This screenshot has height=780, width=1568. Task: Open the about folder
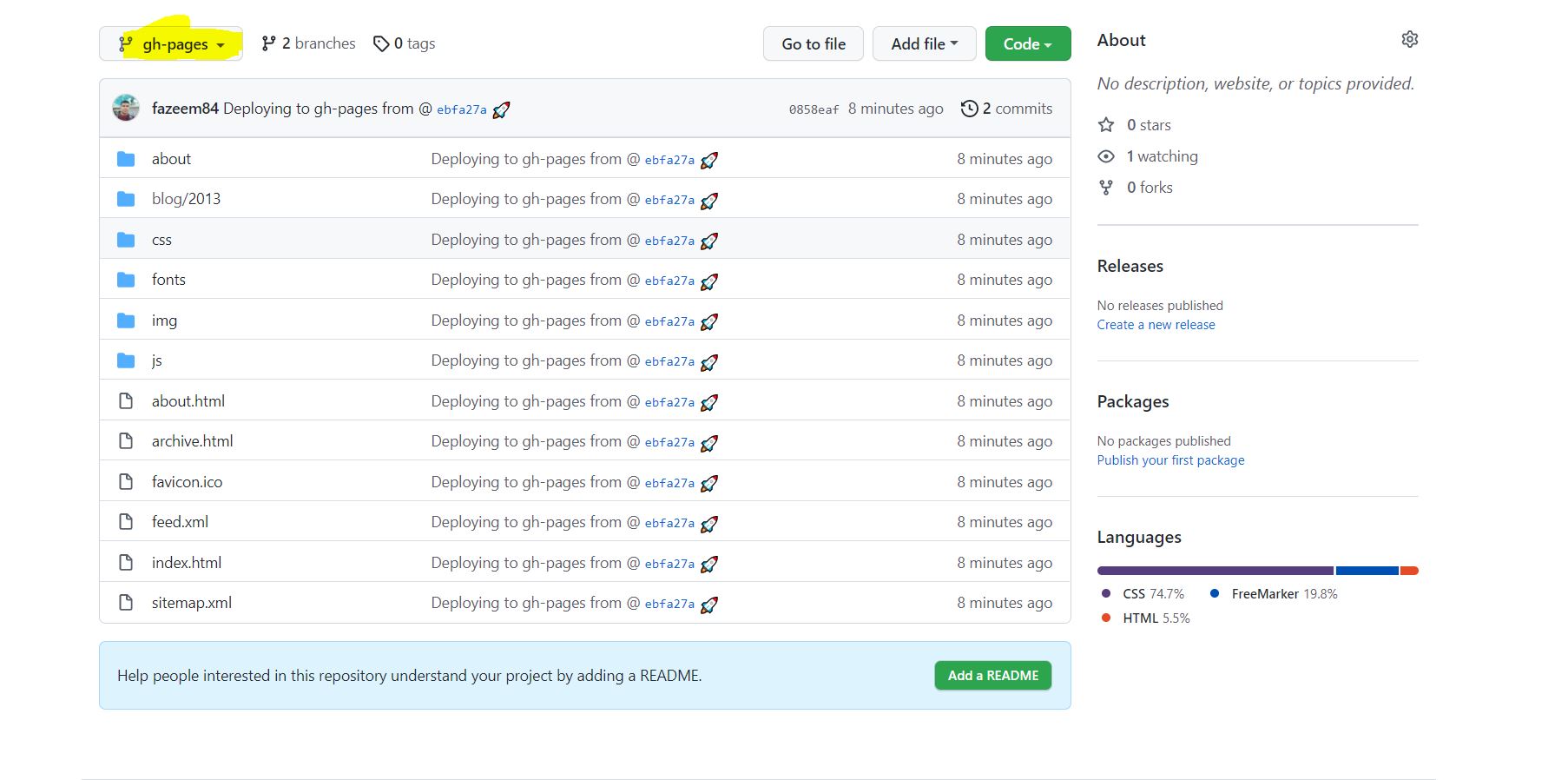tap(171, 159)
